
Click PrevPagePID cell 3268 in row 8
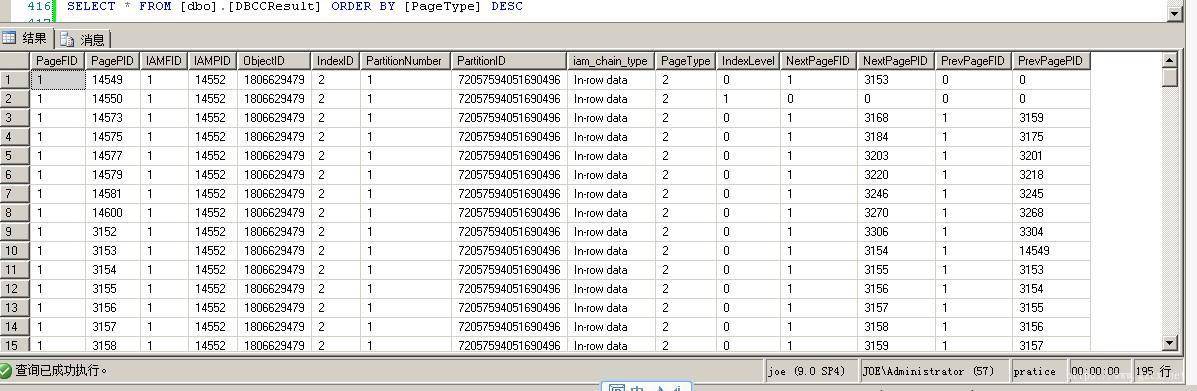tap(1051, 212)
